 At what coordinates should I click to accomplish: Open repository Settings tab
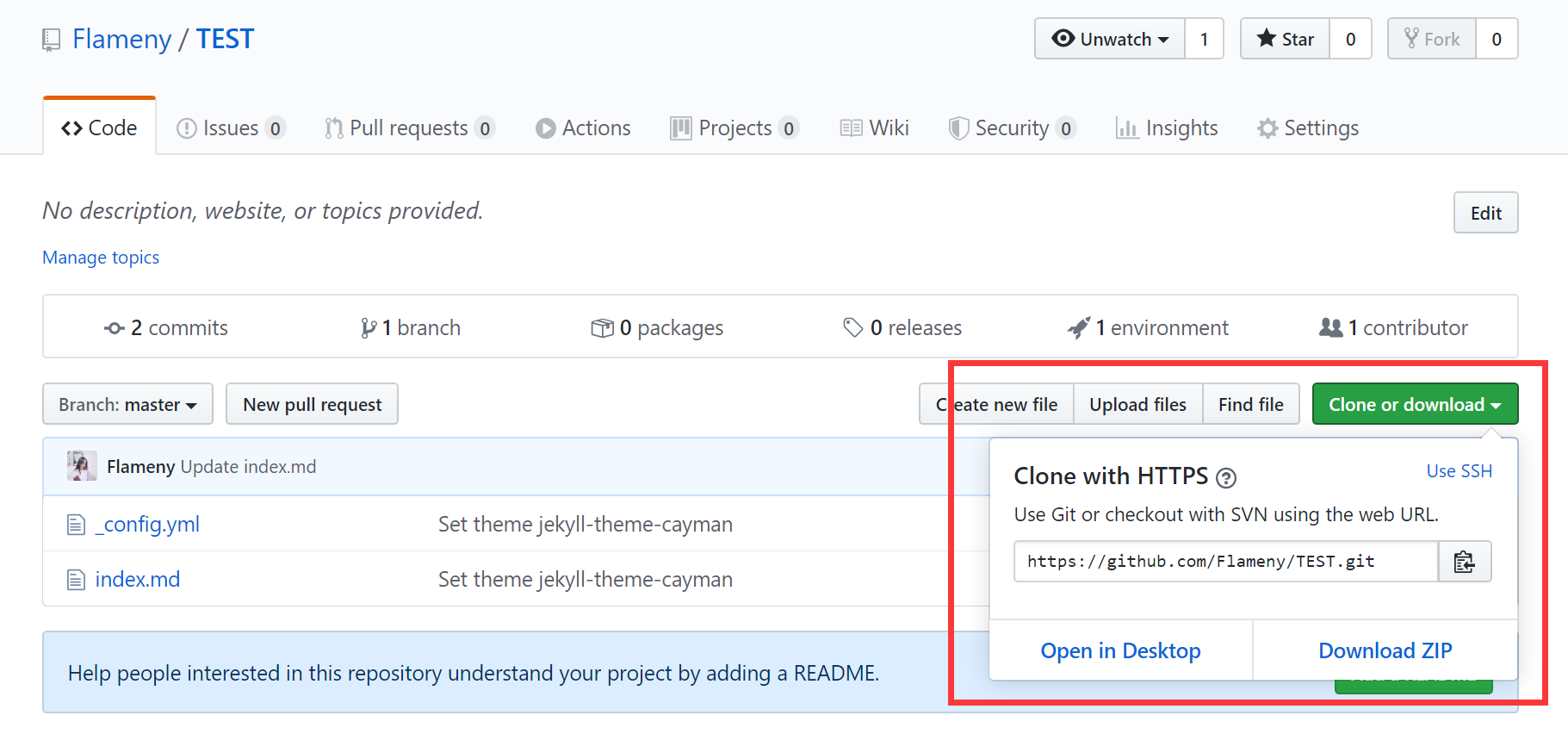[1308, 128]
